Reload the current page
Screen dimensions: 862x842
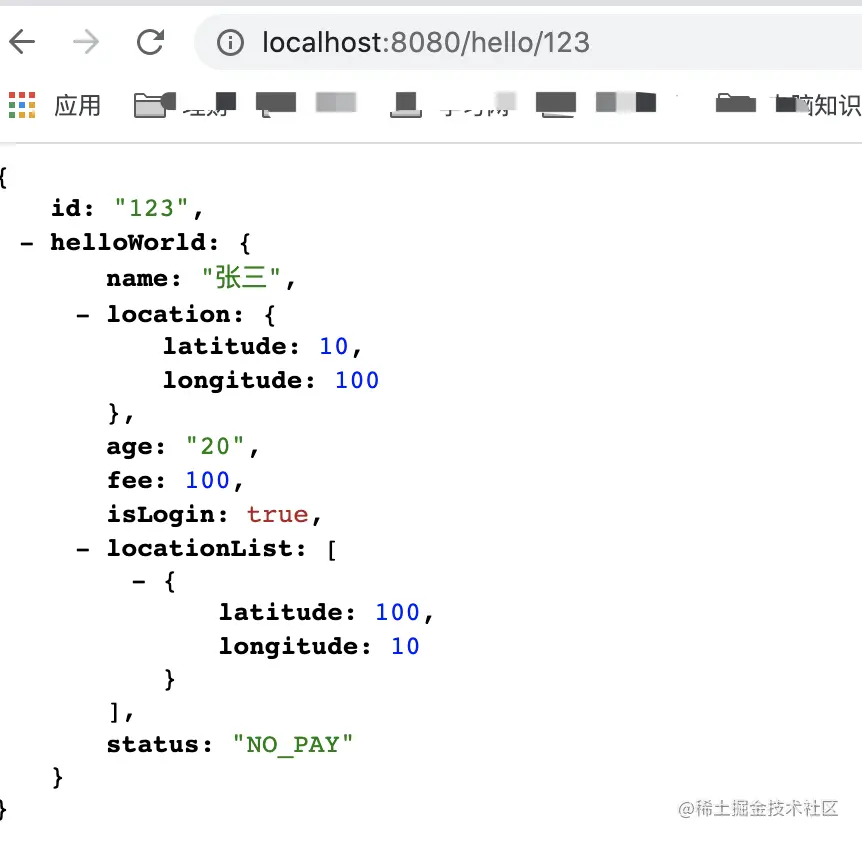coord(151,42)
